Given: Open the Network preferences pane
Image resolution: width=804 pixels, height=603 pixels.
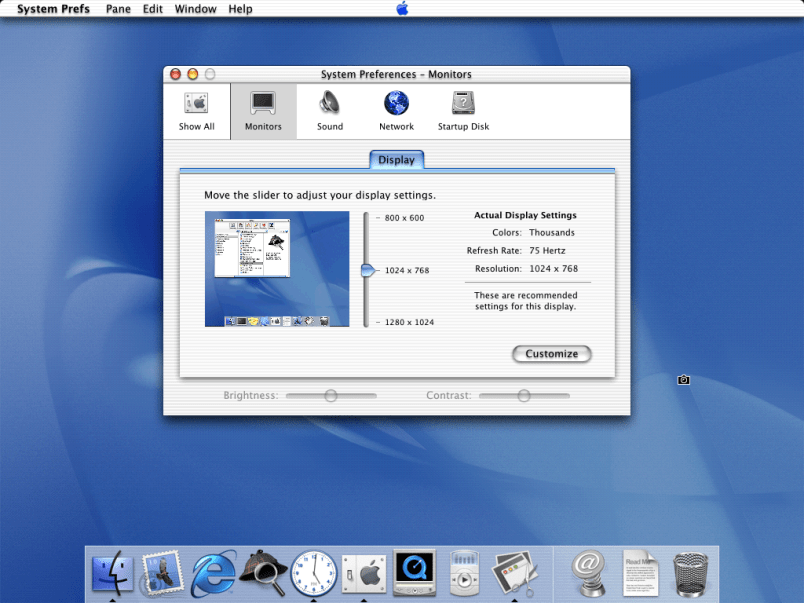Looking at the screenshot, I should coord(396,110).
